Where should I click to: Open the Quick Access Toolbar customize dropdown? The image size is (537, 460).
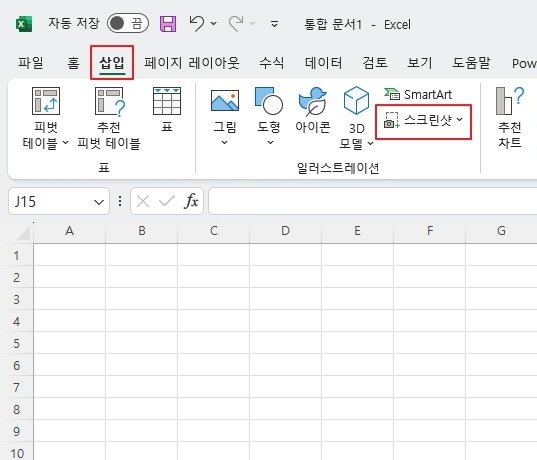click(274, 24)
